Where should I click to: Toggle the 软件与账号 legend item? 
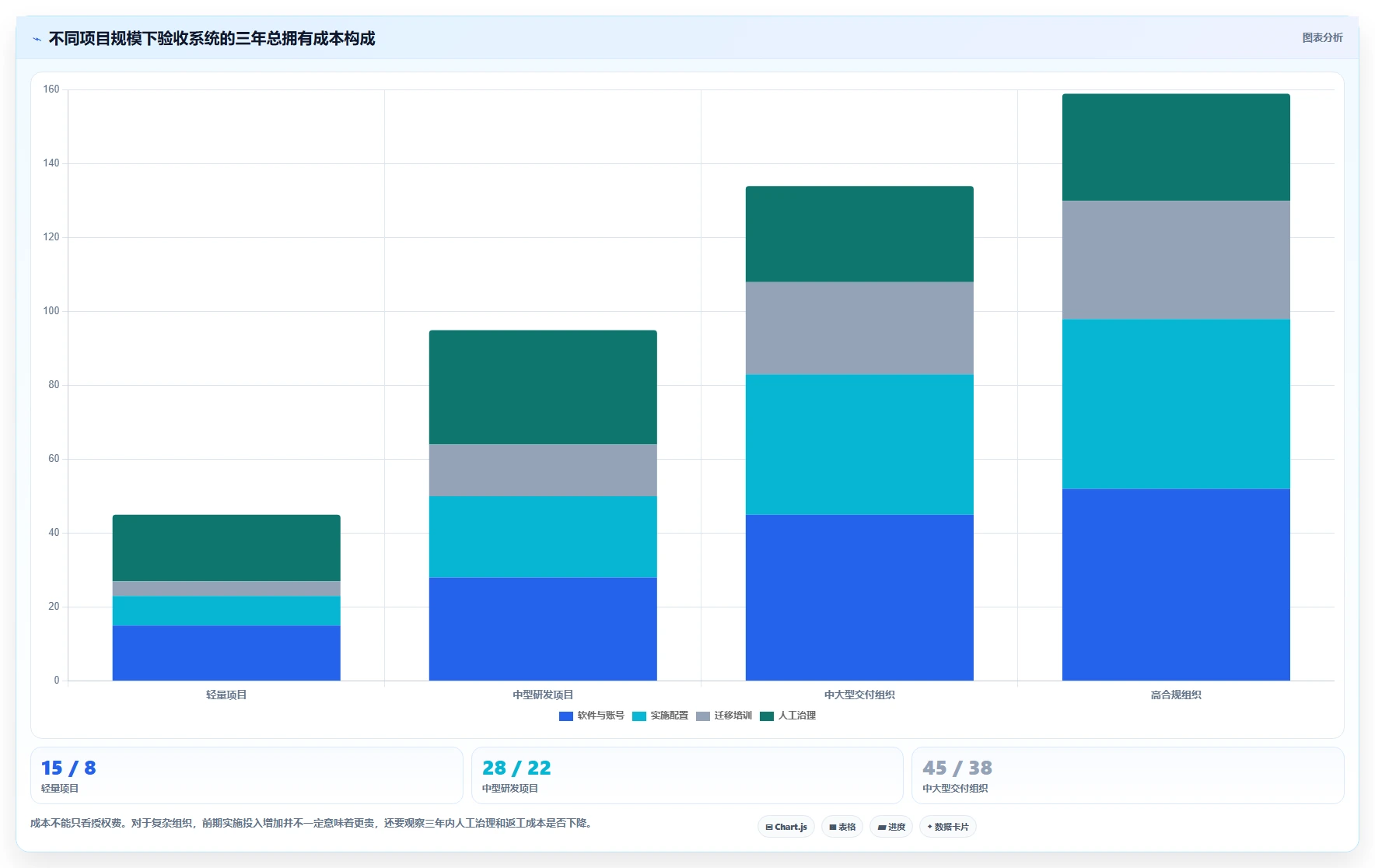[x=592, y=716]
